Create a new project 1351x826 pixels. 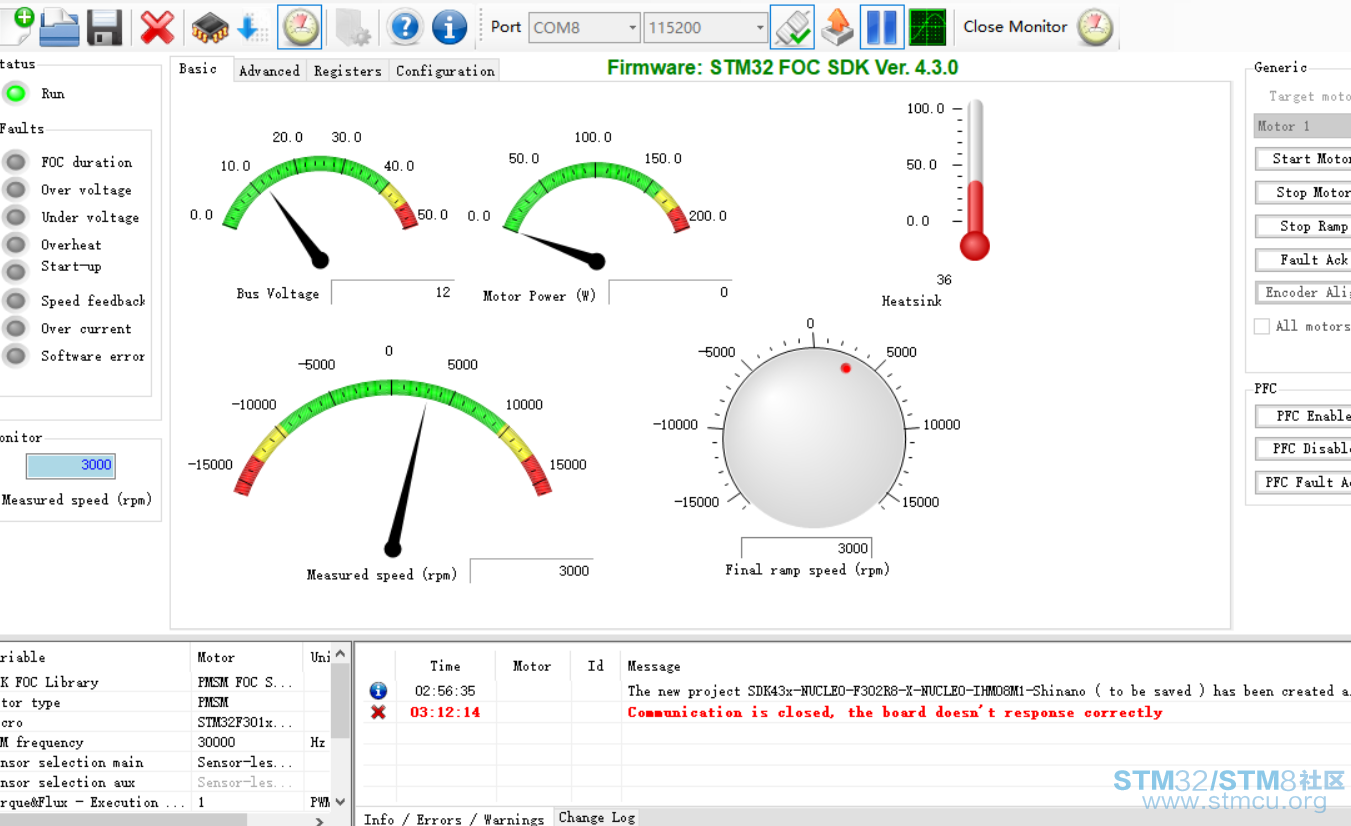18,25
